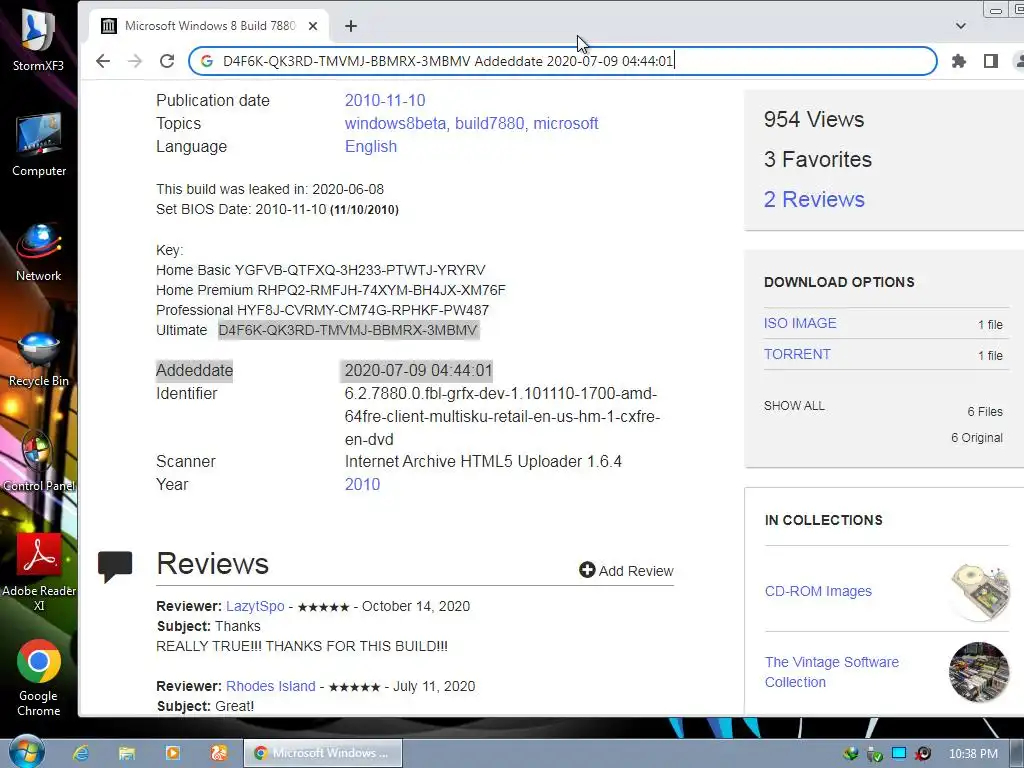This screenshot has height=768, width=1024.
Task: Open Windows Media Player taskbar icon
Action: click(x=173, y=753)
